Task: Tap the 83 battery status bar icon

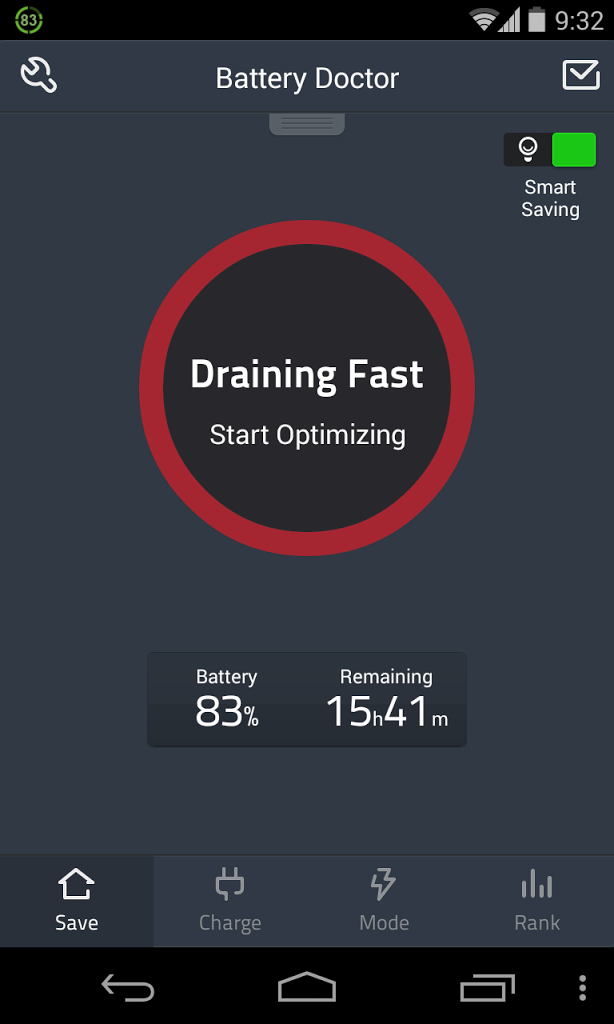Action: (x=28, y=20)
